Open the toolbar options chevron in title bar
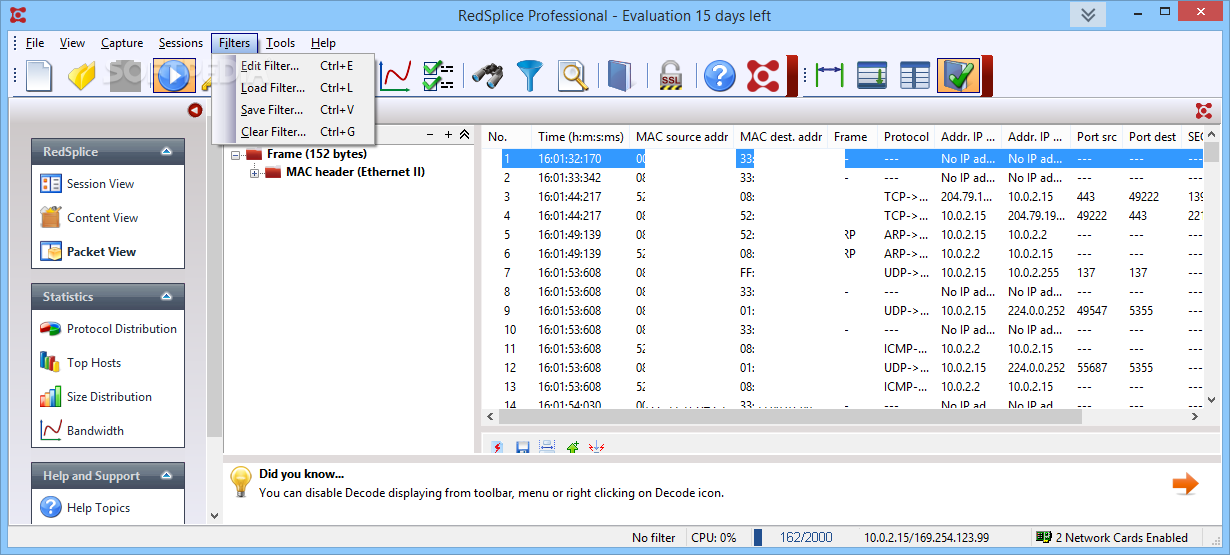The image size is (1230, 555). click(1088, 15)
